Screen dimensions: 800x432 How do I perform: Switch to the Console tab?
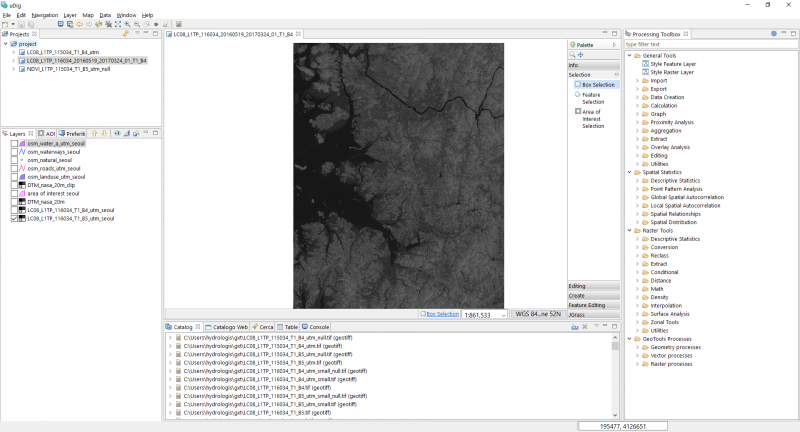pos(318,327)
